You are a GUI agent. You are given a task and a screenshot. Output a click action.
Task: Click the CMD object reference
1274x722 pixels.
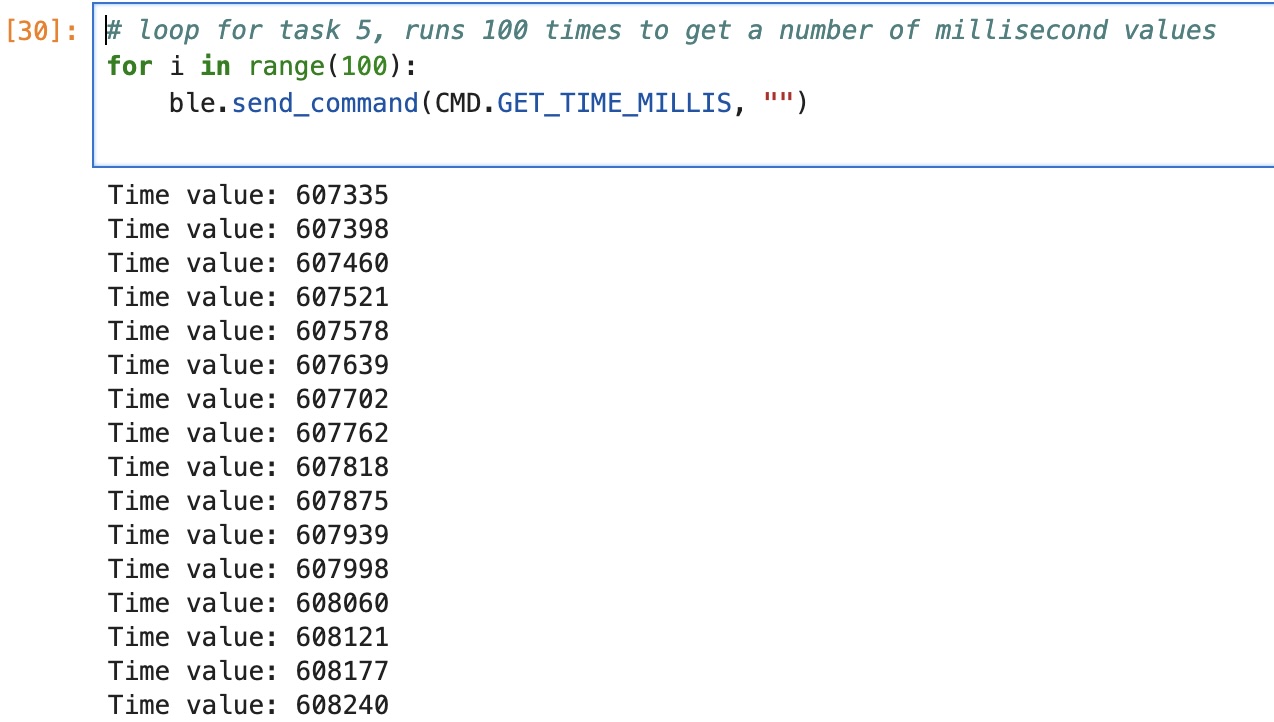[456, 102]
